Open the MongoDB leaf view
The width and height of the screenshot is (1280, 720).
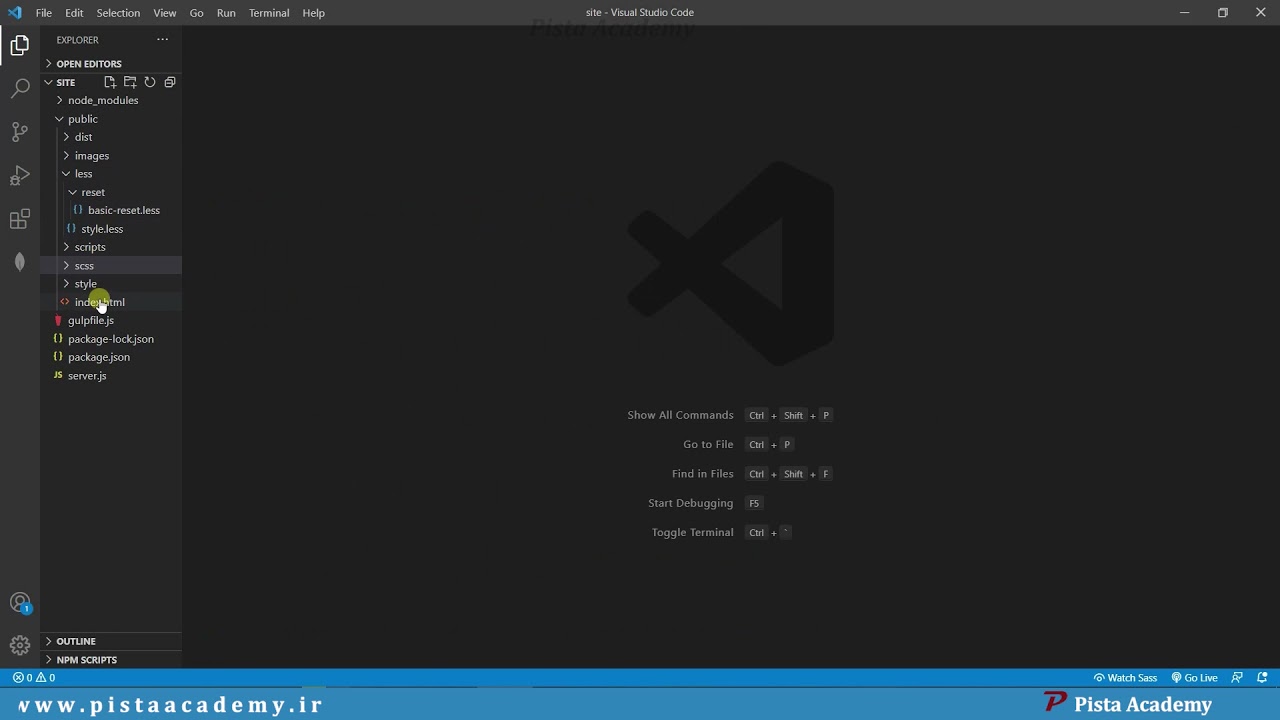20,263
